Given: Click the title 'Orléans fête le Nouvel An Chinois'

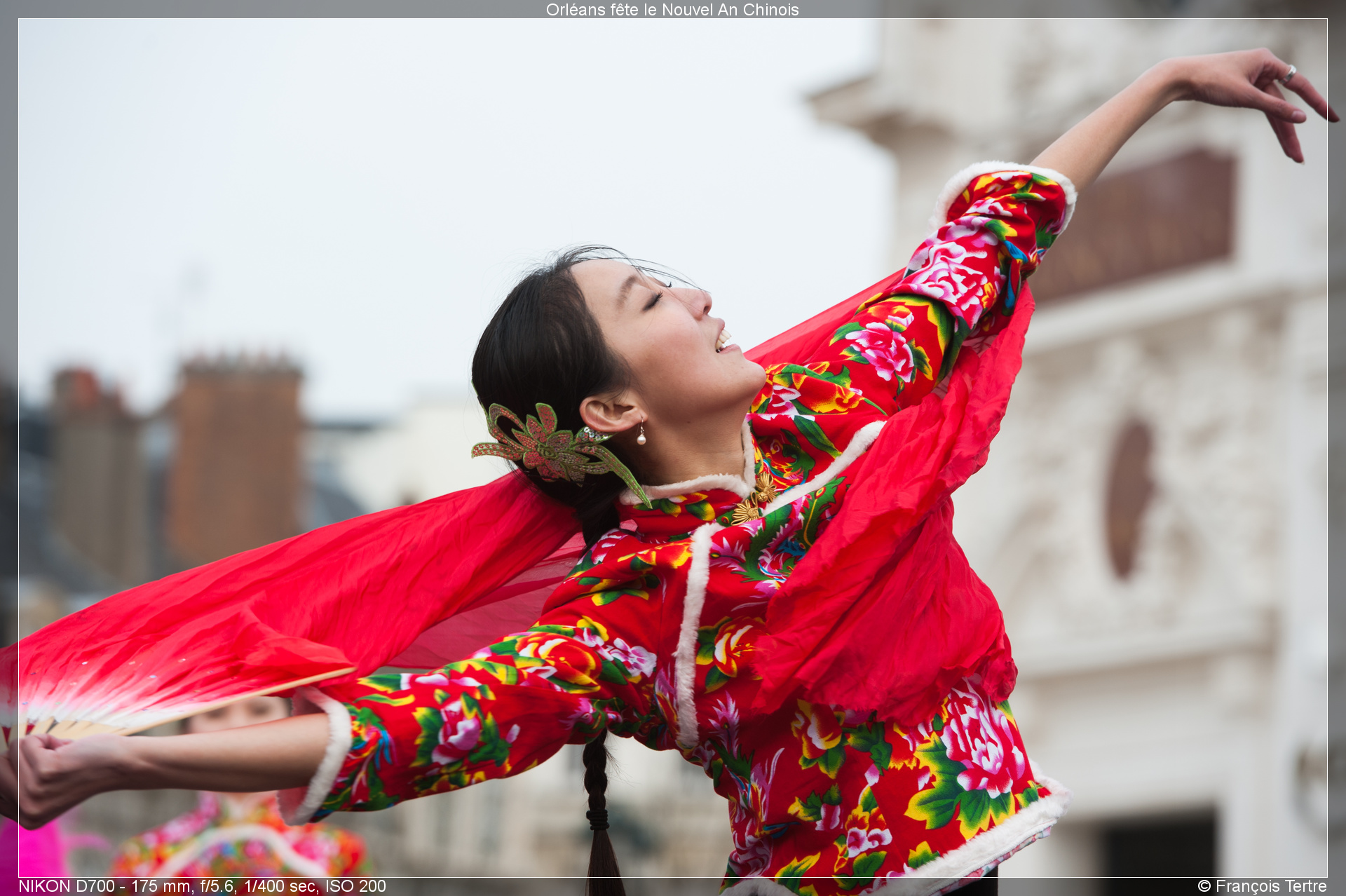Looking at the screenshot, I should 672,10.
